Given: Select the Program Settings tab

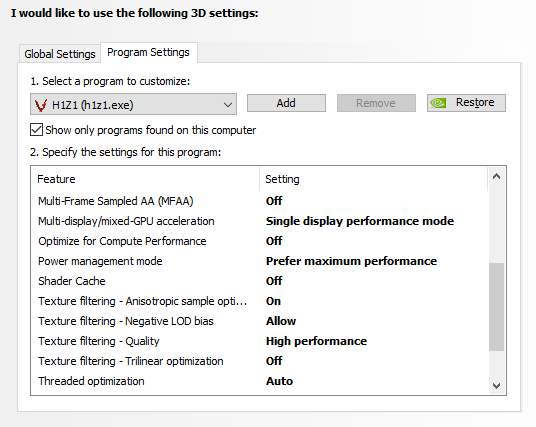Looking at the screenshot, I should pyautogui.click(x=148, y=52).
